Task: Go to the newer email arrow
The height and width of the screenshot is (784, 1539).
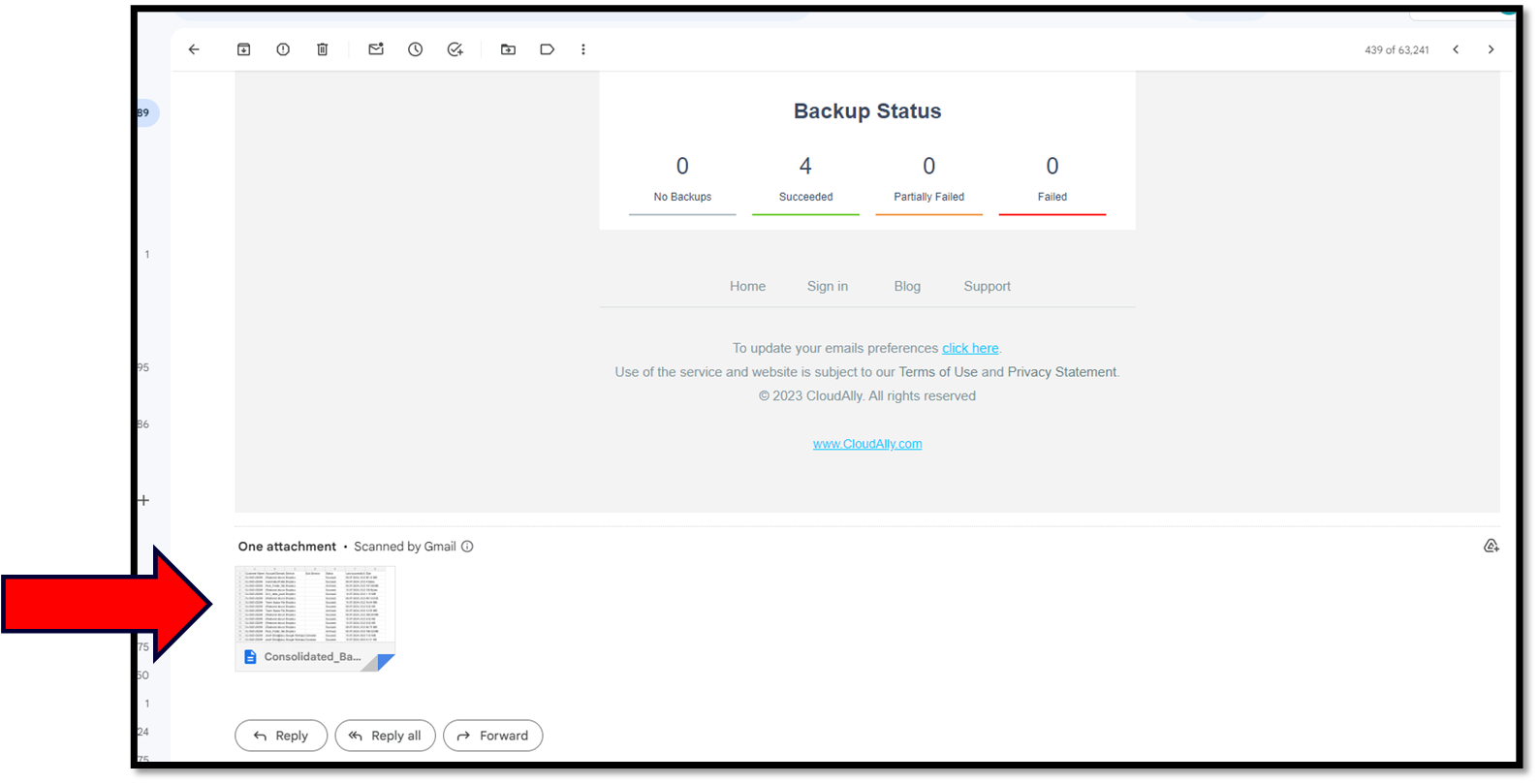Action: tap(1456, 49)
